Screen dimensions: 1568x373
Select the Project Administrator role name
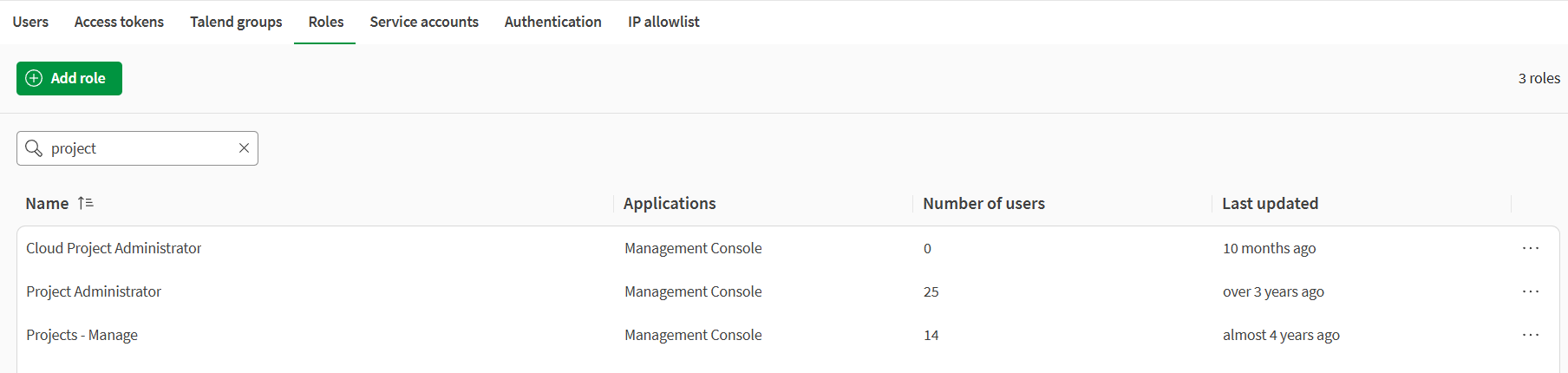point(94,291)
